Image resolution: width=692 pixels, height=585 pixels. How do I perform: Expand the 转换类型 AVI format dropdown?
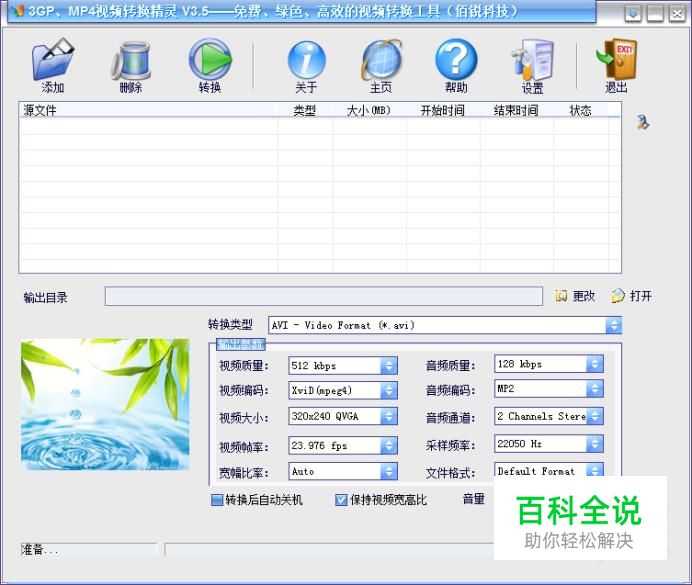pyautogui.click(x=613, y=326)
